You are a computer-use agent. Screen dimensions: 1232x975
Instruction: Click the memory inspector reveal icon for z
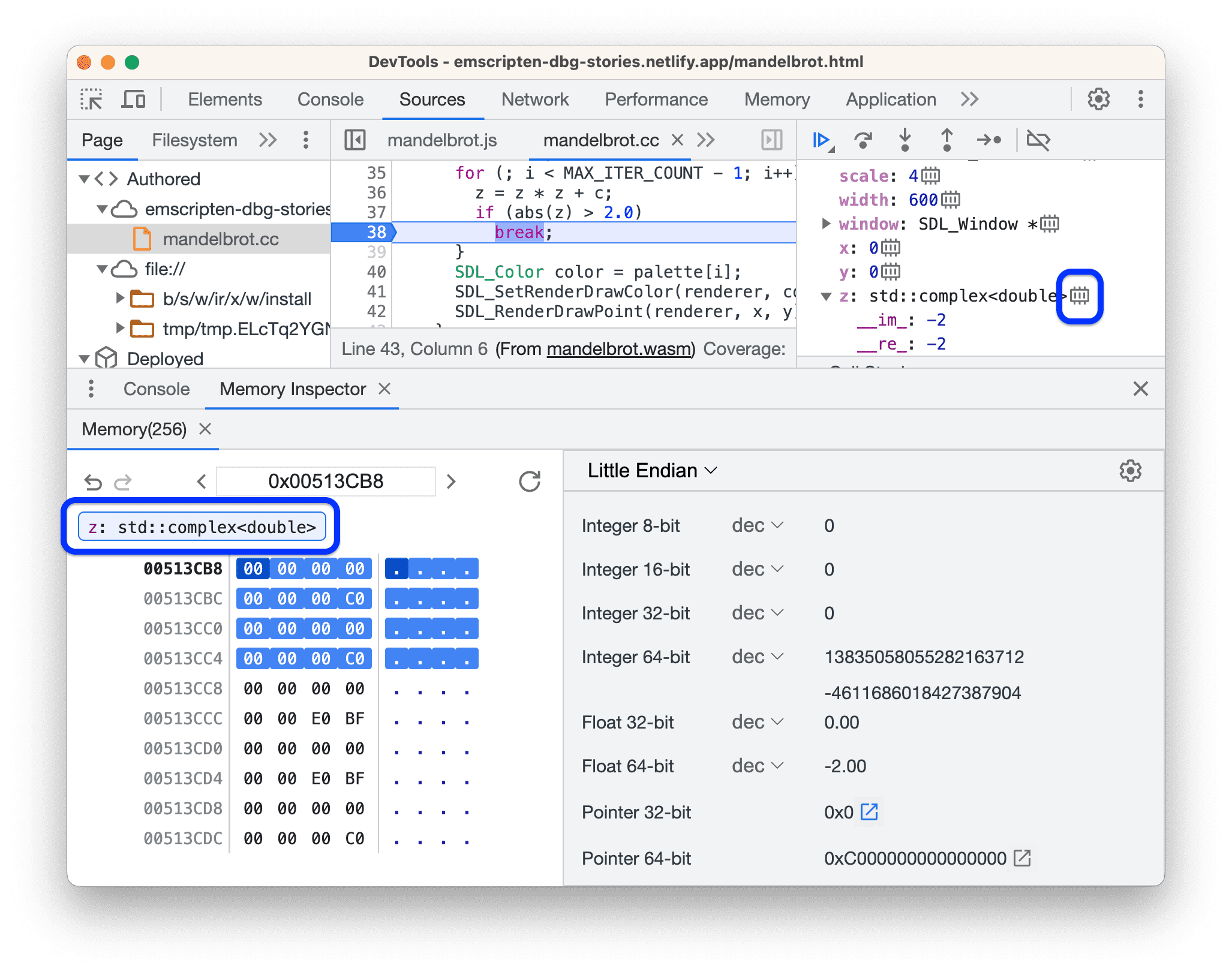[1080, 295]
